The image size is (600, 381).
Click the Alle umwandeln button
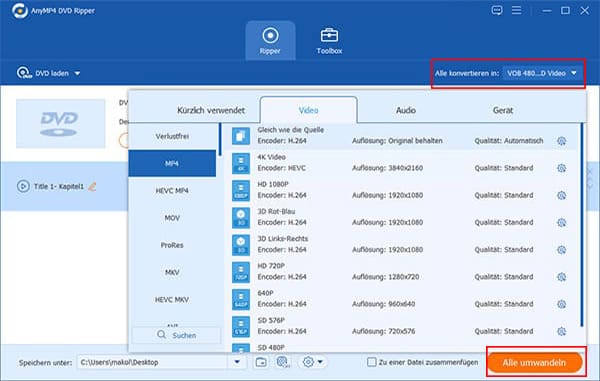(x=535, y=363)
